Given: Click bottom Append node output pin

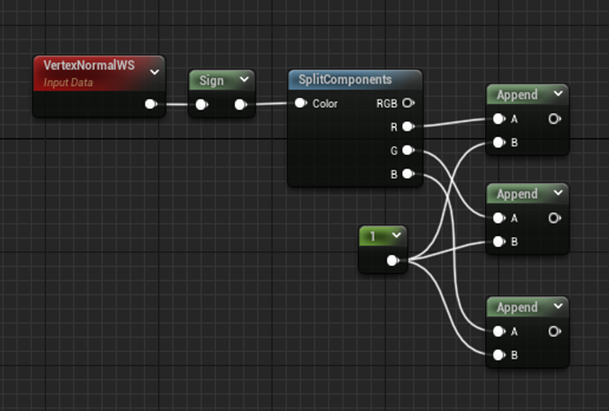Looking at the screenshot, I should (x=555, y=331).
